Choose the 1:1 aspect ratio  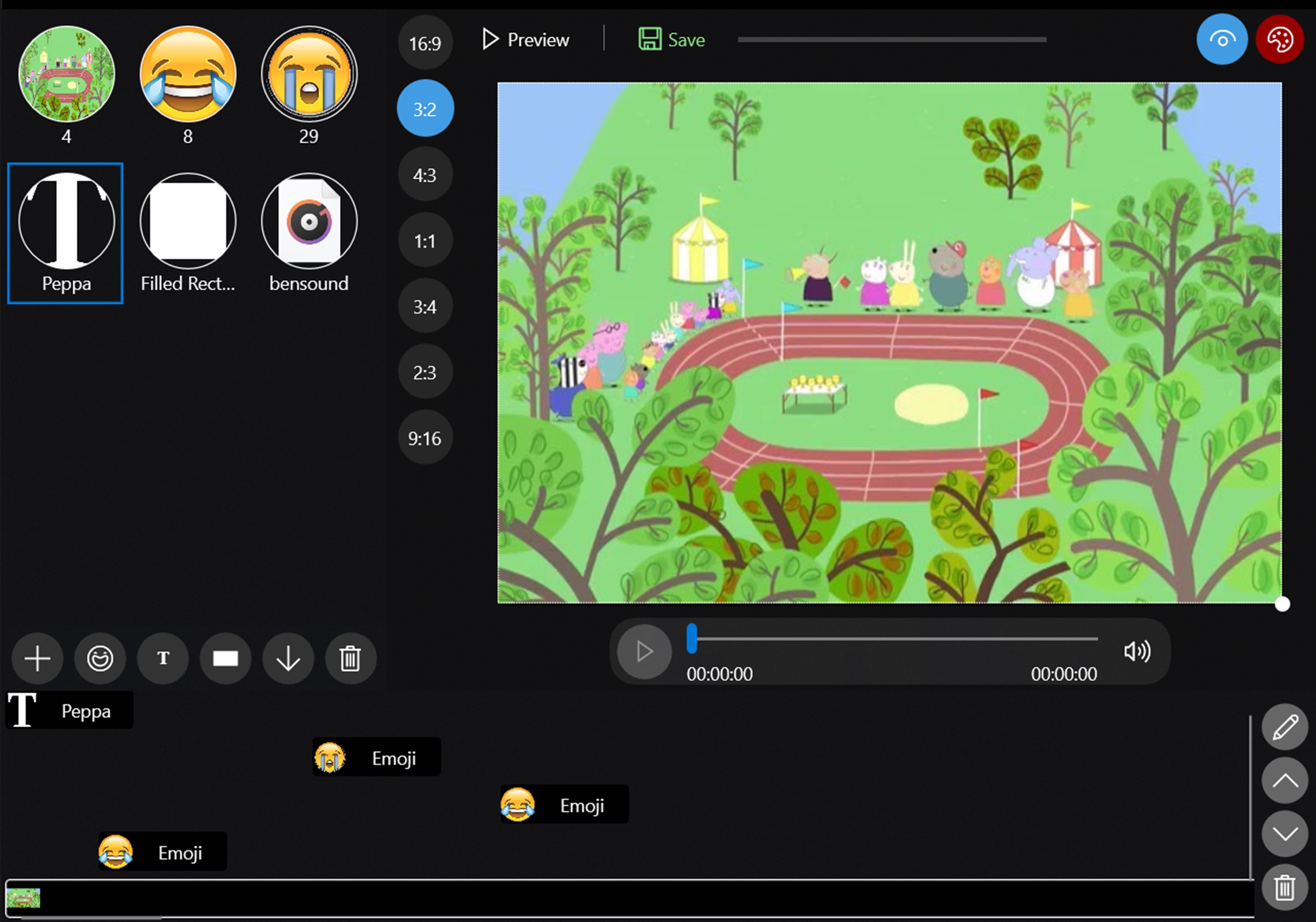pos(425,241)
